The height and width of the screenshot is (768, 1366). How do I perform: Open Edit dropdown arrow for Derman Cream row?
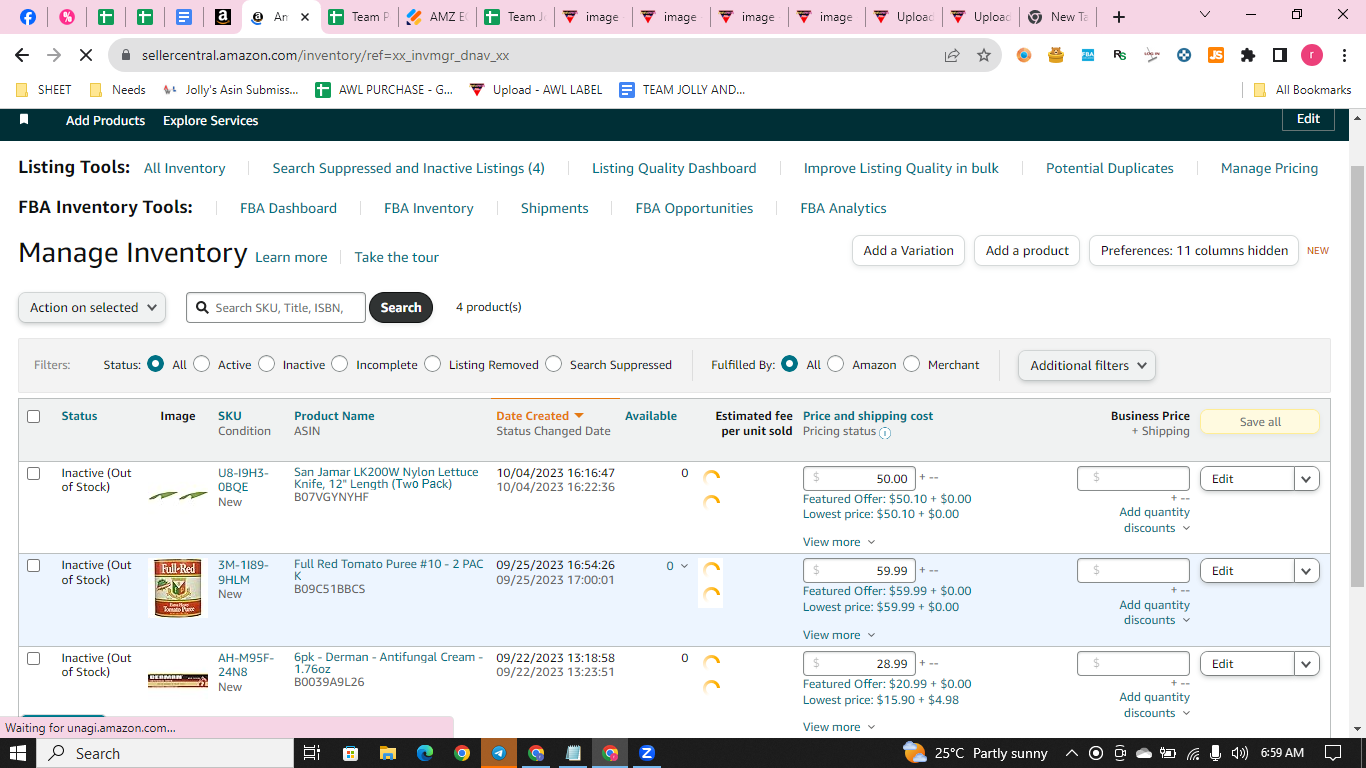1307,664
